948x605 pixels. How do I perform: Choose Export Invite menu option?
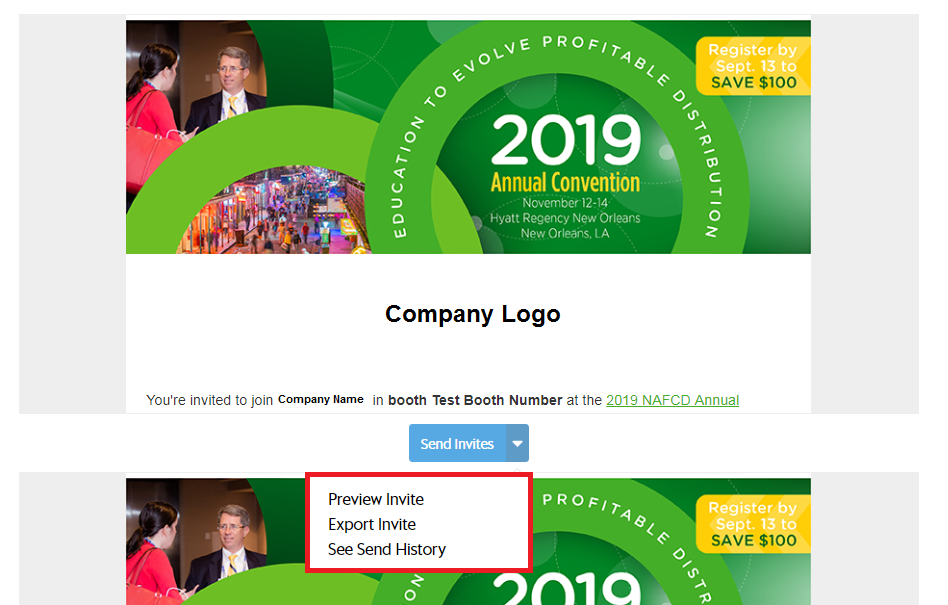point(372,524)
